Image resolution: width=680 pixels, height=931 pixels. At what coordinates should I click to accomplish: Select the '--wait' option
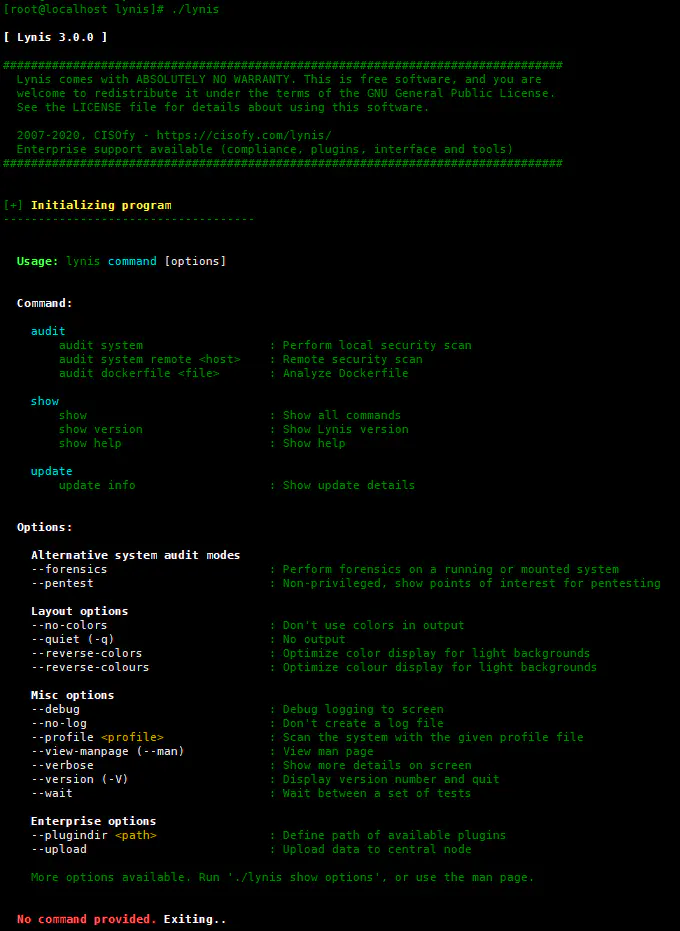coord(52,794)
